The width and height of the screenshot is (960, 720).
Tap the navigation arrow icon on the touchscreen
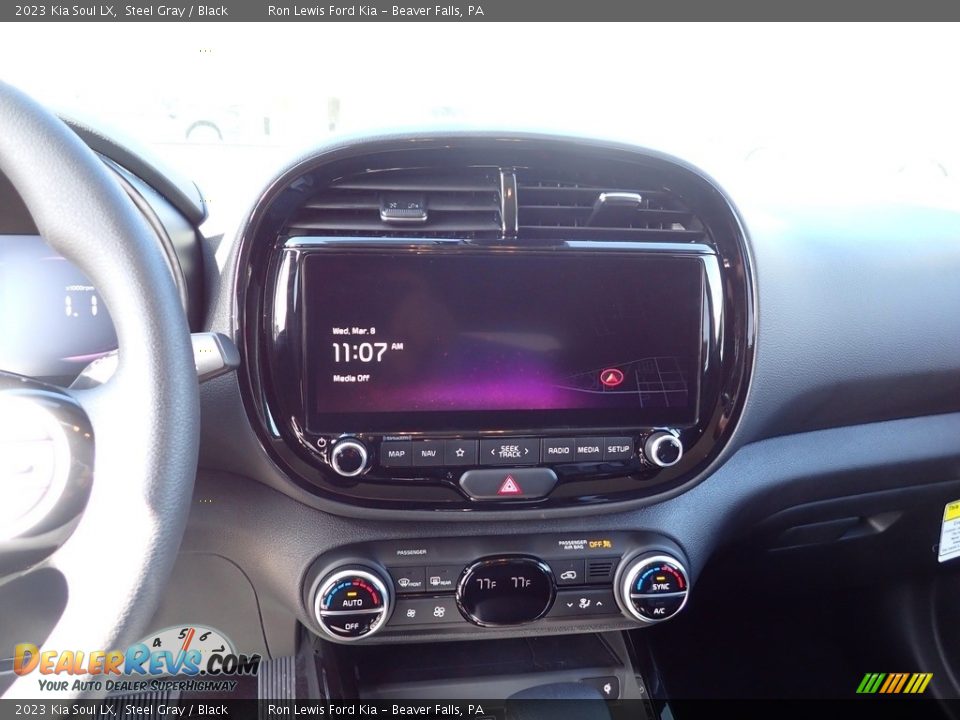pos(611,377)
